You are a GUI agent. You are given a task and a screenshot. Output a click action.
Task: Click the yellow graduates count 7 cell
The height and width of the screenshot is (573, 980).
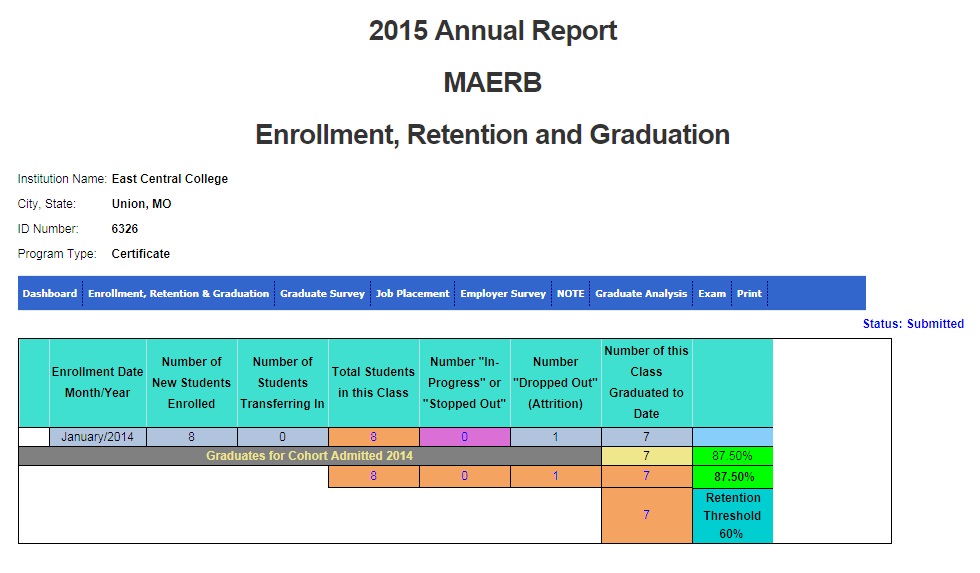click(646, 456)
